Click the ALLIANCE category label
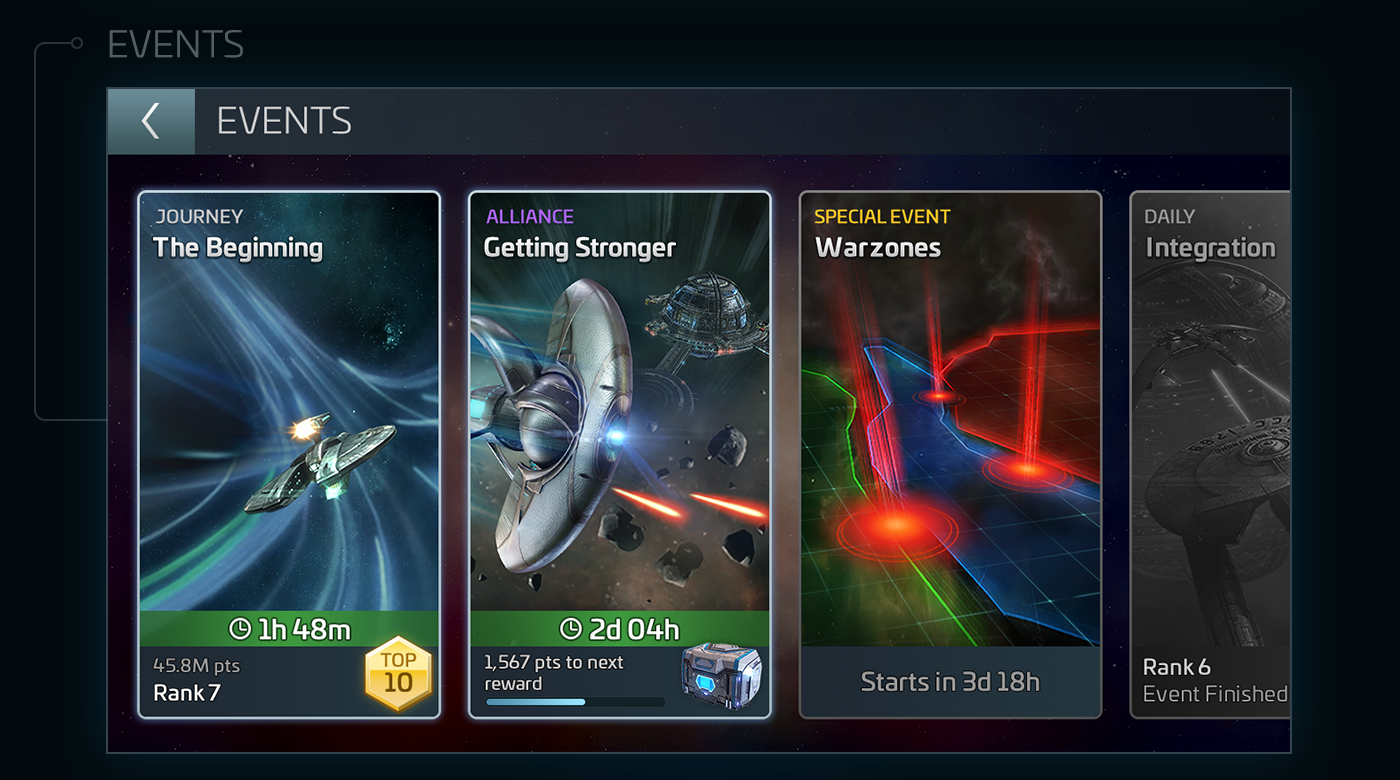Image resolution: width=1400 pixels, height=780 pixels. point(529,216)
